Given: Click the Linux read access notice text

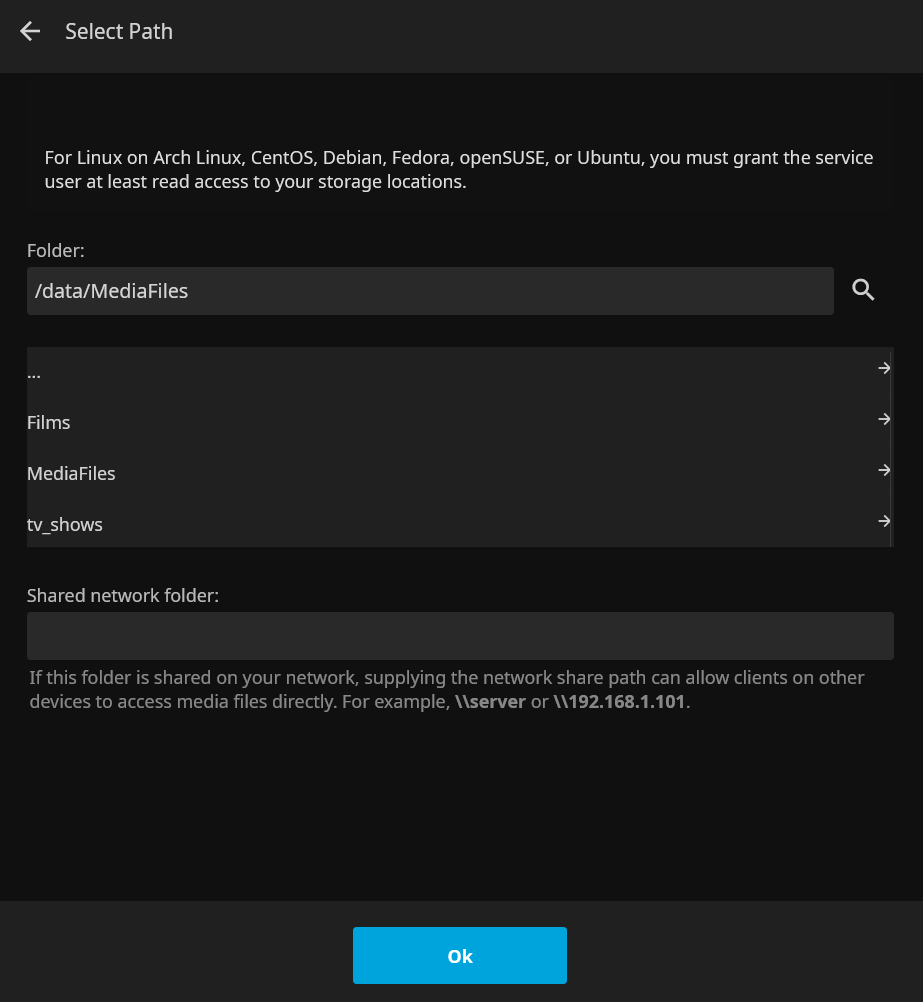Looking at the screenshot, I should pos(458,170).
